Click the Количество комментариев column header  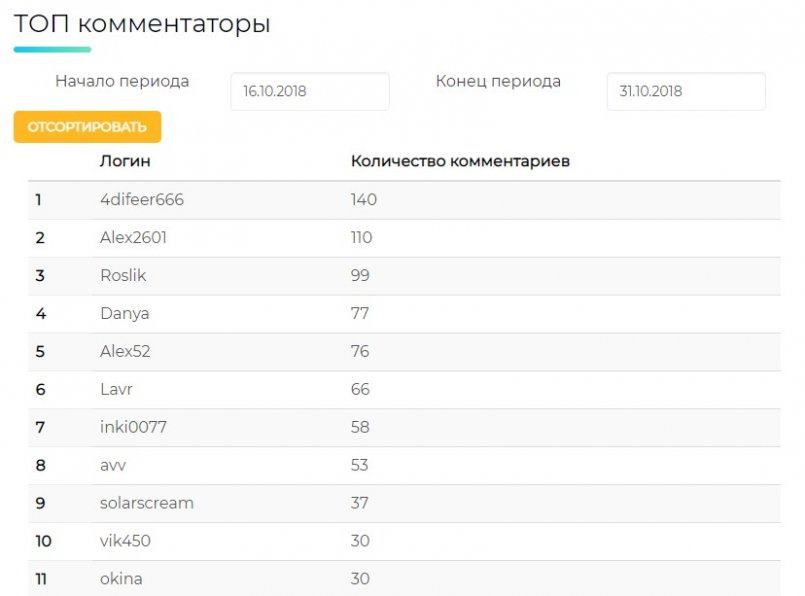(x=461, y=161)
